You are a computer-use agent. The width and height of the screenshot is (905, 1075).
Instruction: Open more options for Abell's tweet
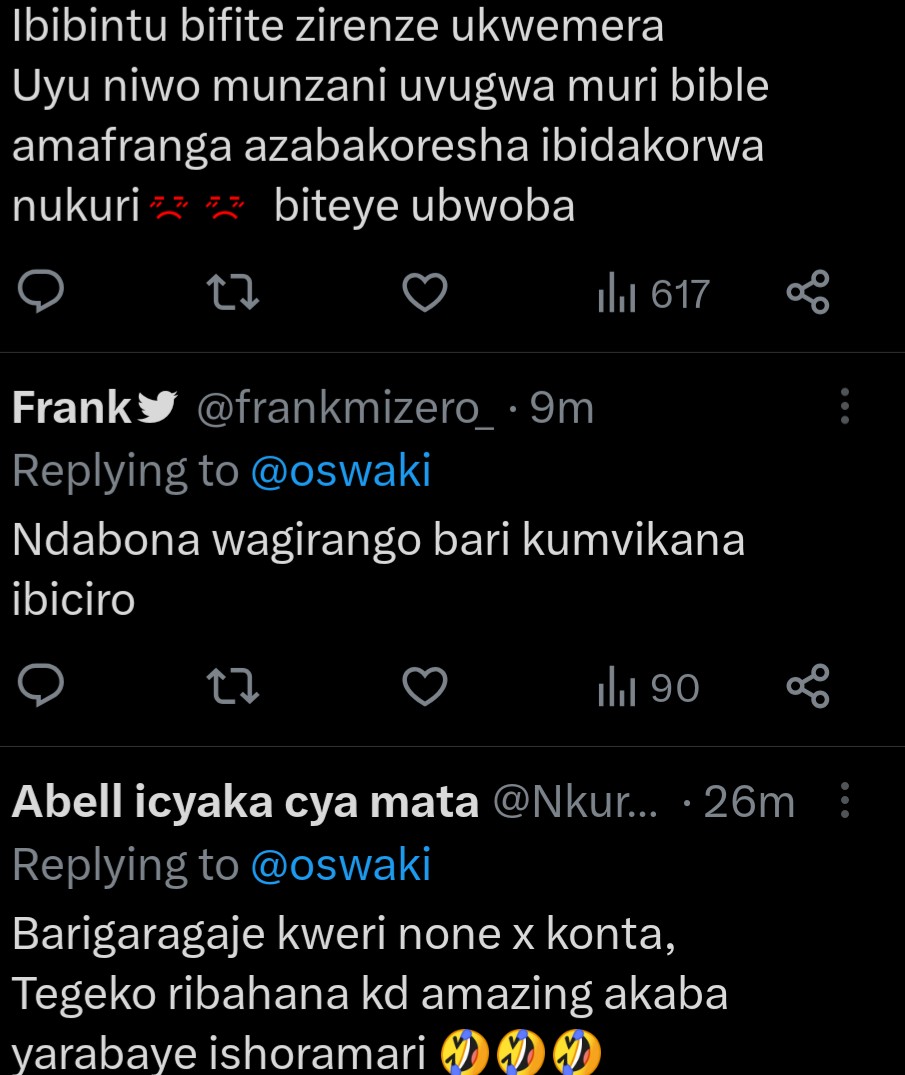coord(845,801)
